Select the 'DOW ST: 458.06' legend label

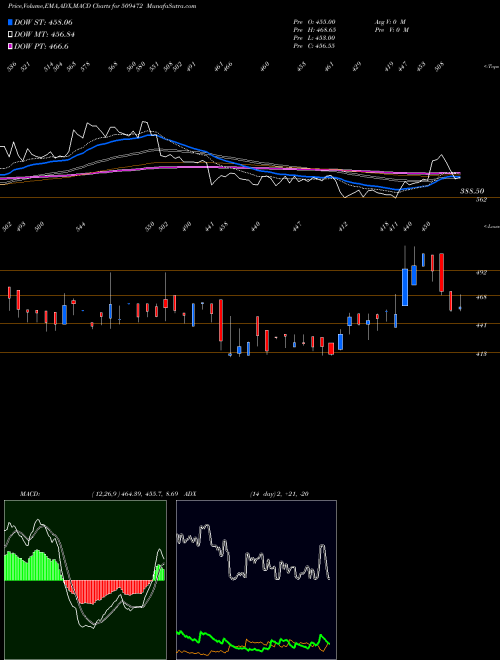43,22
